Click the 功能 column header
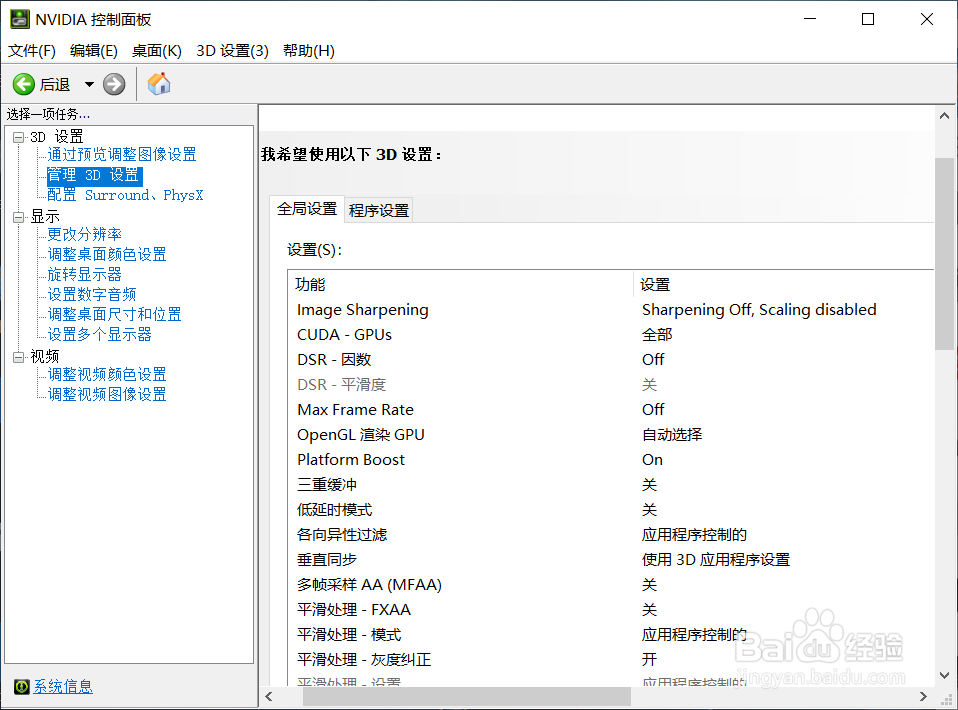958x710 pixels. 461,285
